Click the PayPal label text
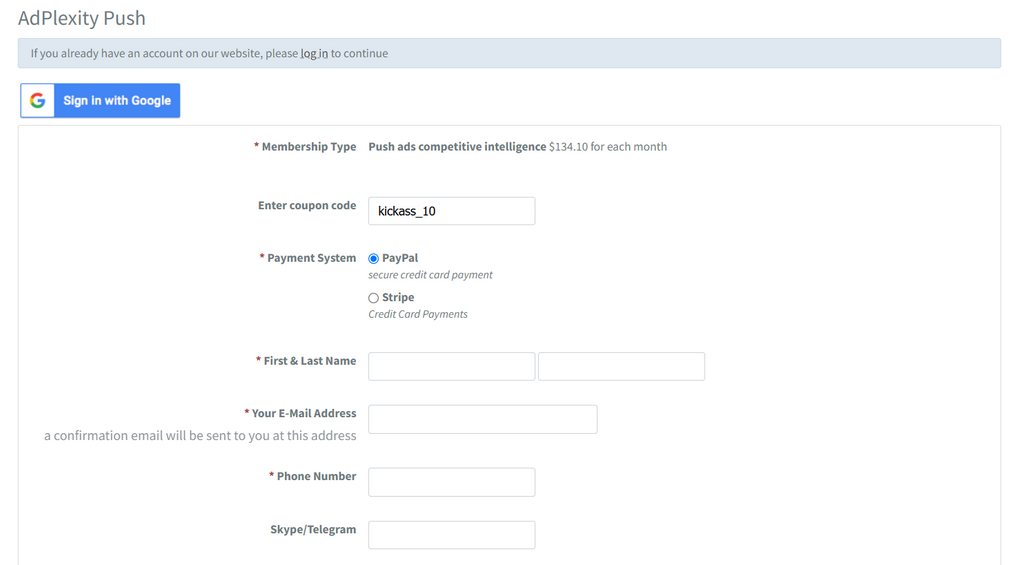 [400, 258]
